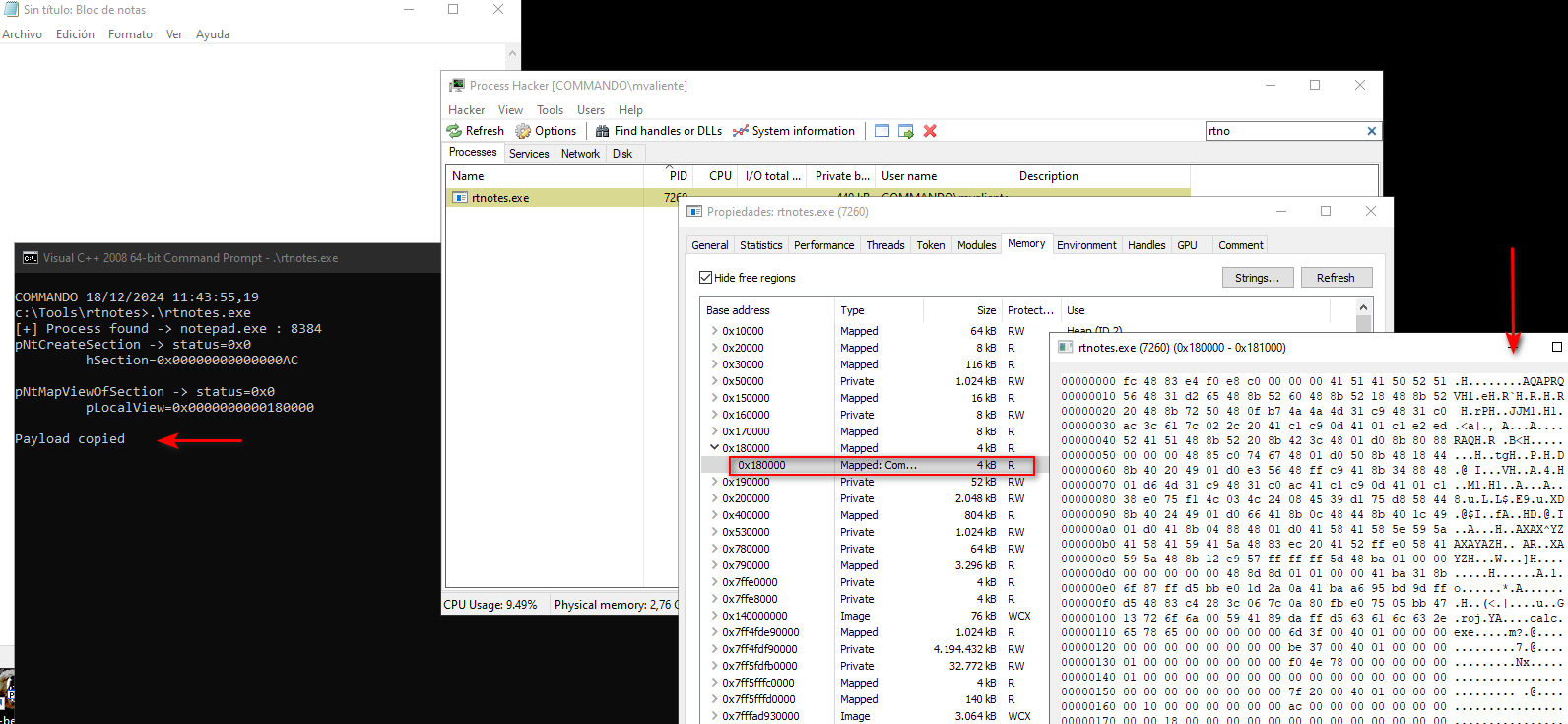Open the Threads tab in properties
The height and width of the screenshot is (724, 1568).
(x=884, y=245)
